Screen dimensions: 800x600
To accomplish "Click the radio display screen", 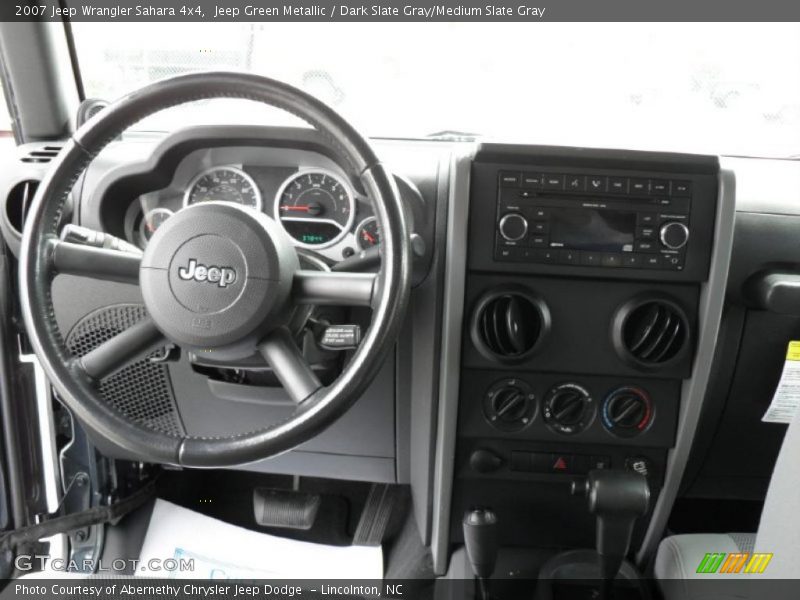I will (x=592, y=230).
